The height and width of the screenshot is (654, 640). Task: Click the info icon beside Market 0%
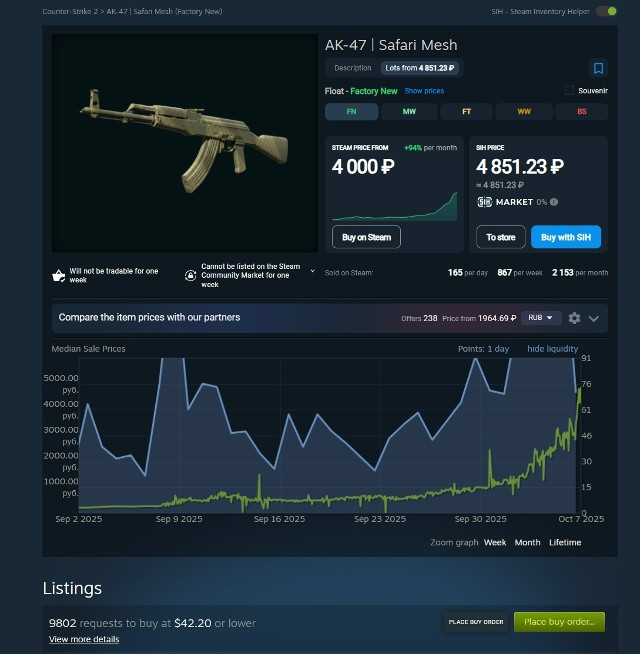tap(554, 202)
